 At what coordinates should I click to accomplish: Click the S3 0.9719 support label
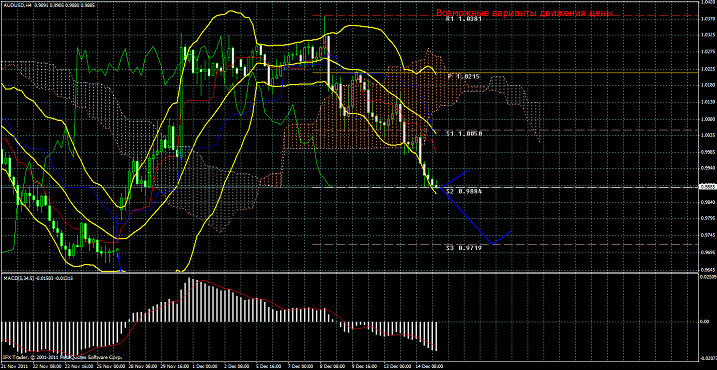[463, 247]
